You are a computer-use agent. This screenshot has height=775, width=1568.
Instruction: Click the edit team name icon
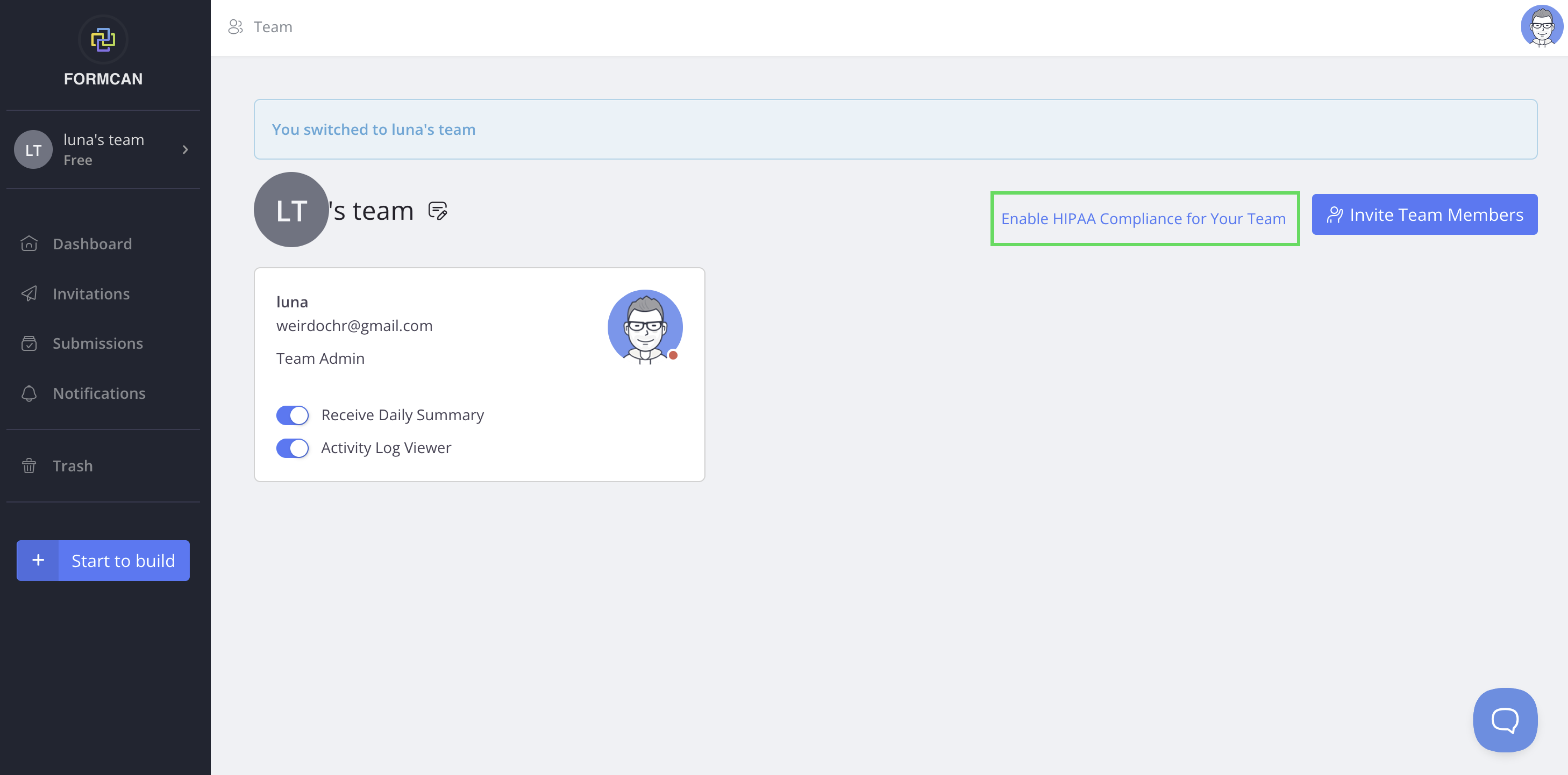point(438,211)
